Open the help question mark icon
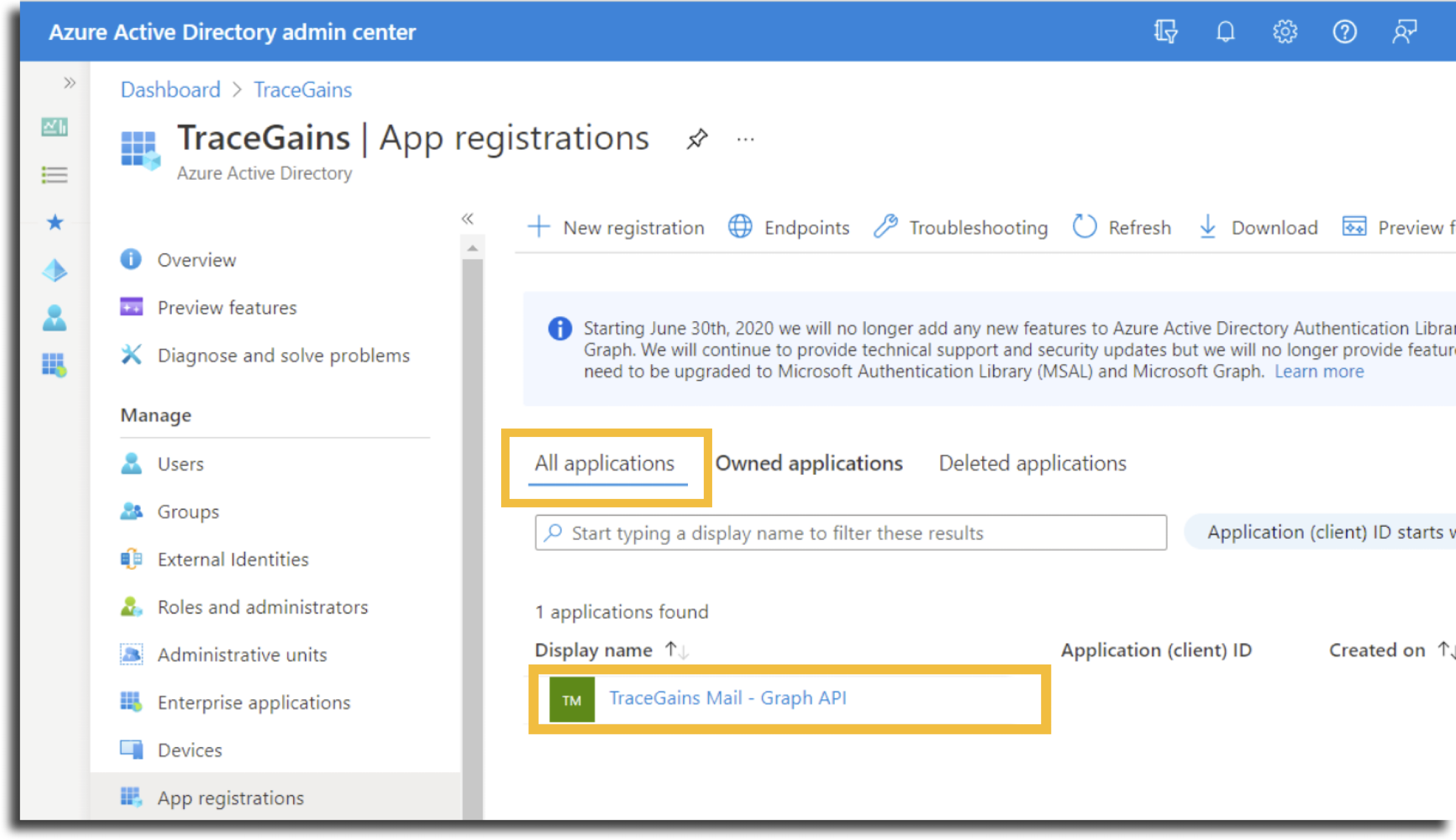The image size is (1456, 840). (1344, 32)
